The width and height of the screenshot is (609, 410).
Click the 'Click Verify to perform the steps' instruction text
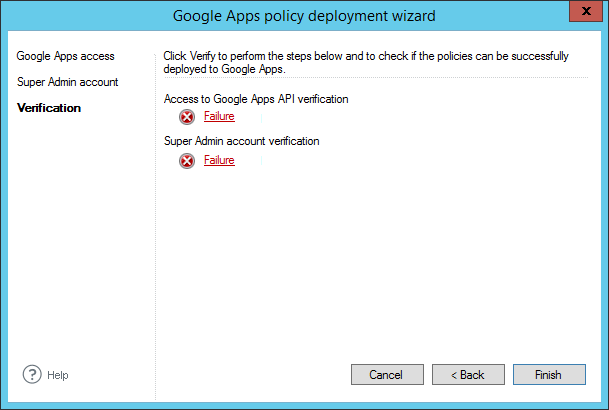[x=366, y=63]
